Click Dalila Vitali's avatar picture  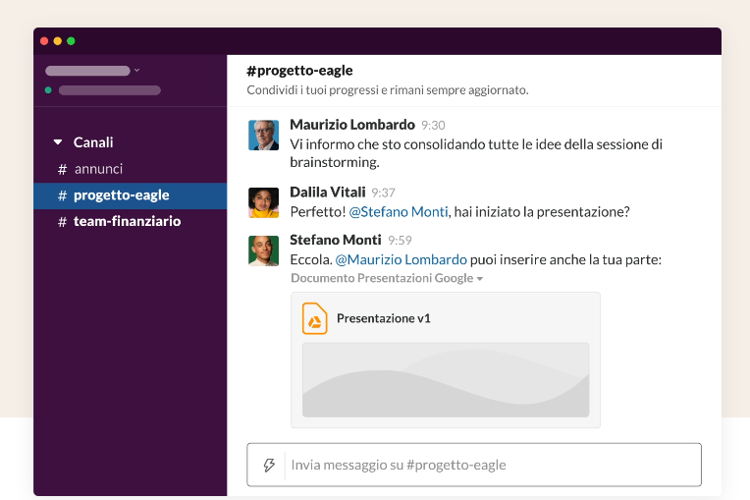pos(264,202)
